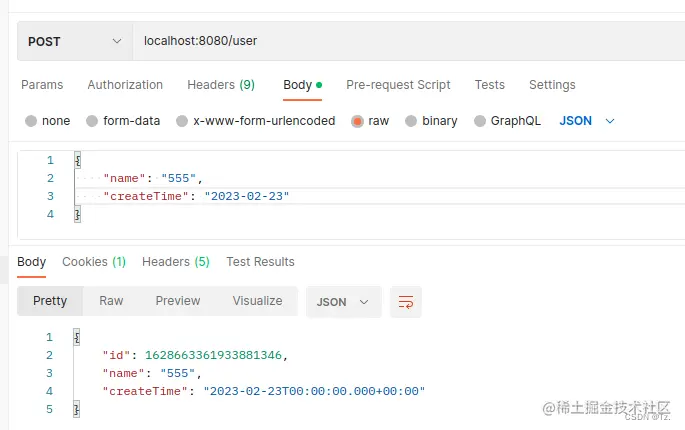Open the request Settings tab
Screen dimensions: 685x430
(x=552, y=85)
